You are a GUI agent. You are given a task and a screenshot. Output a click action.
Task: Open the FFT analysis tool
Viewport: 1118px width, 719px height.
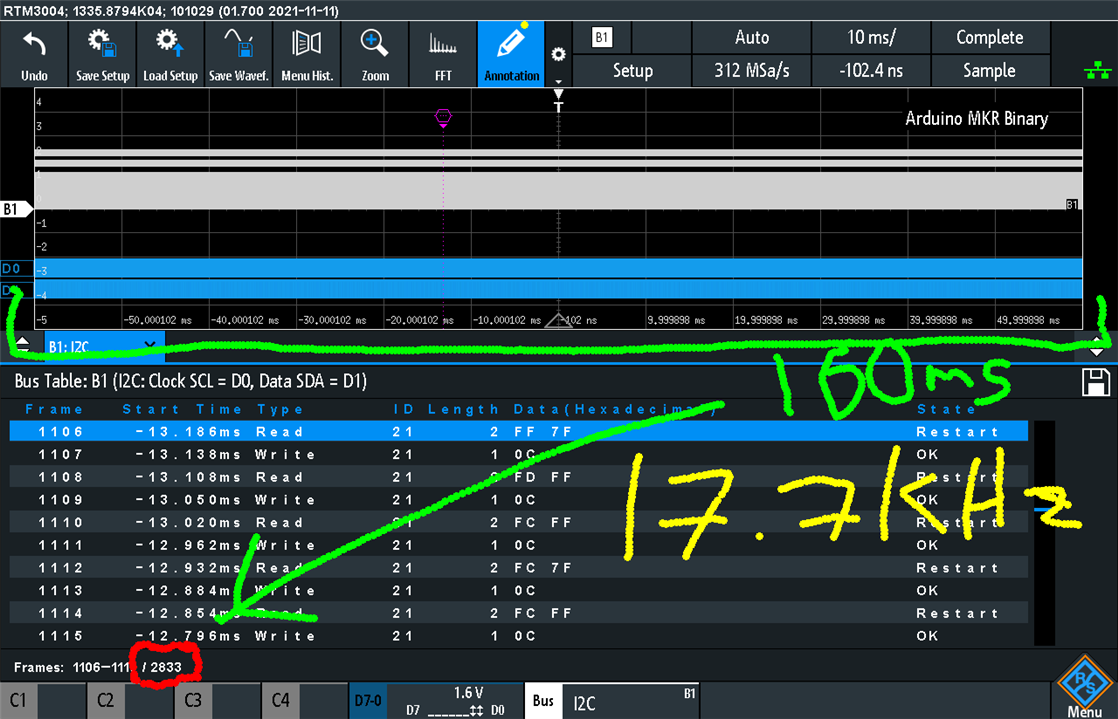coord(443,54)
